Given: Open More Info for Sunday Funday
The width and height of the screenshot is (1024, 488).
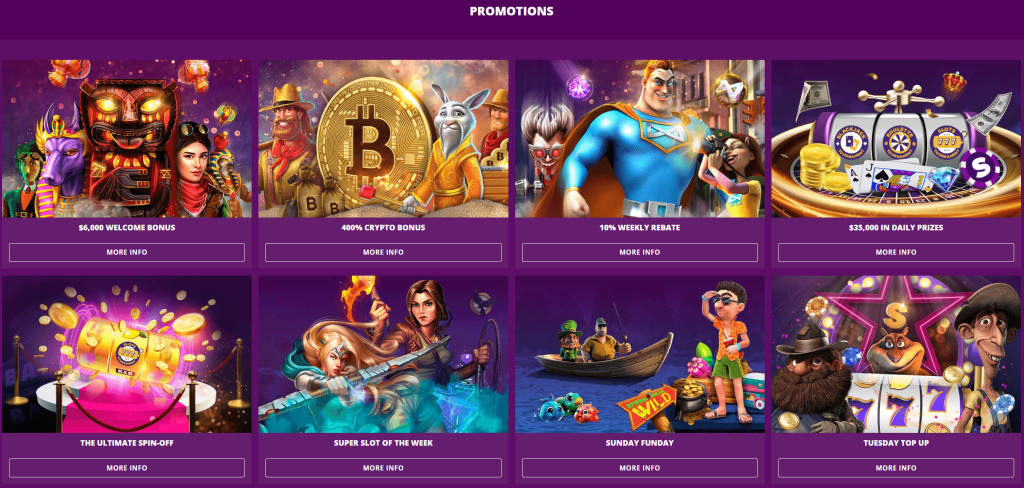Looking at the screenshot, I should point(639,468).
